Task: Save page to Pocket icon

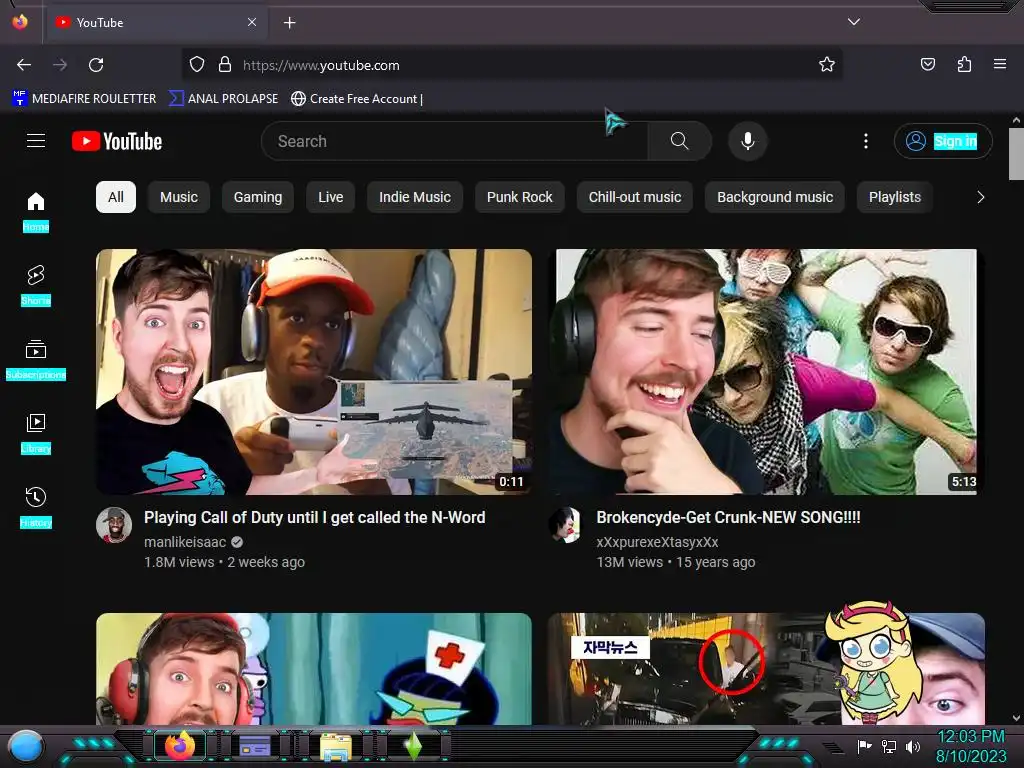Action: (x=927, y=64)
